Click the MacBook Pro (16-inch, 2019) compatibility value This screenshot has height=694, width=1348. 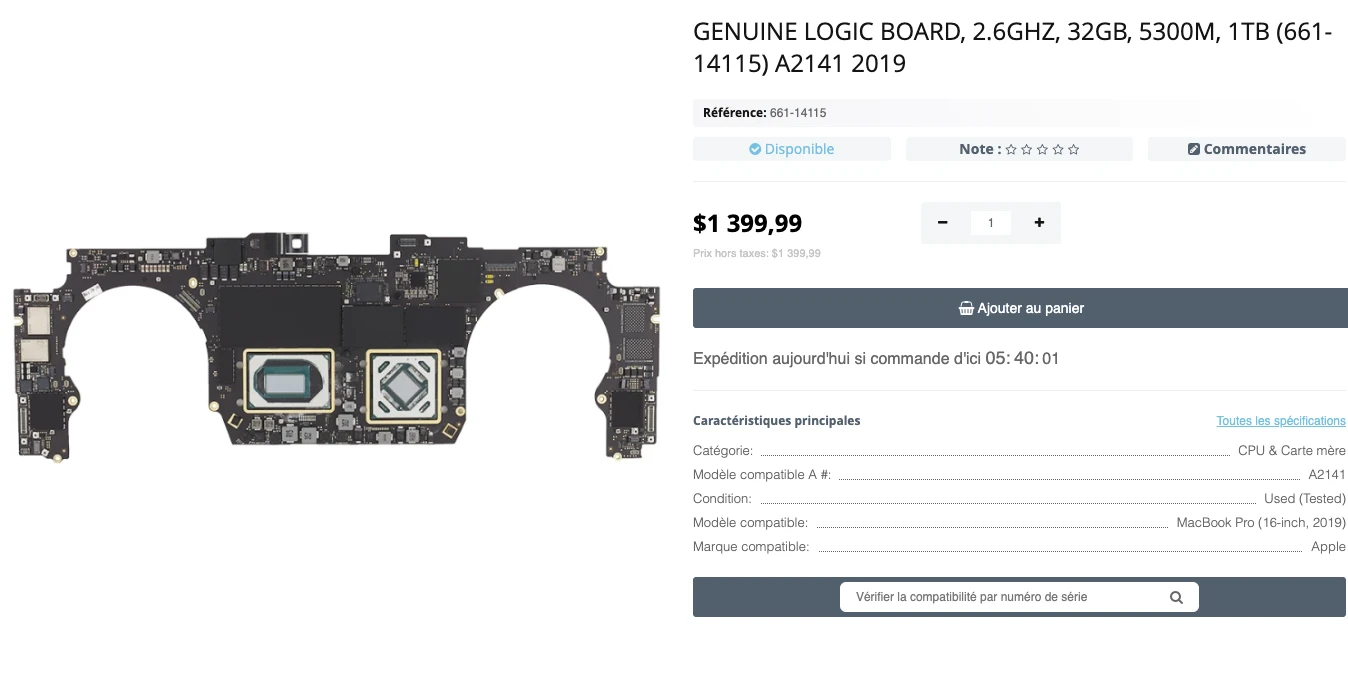coord(1261,522)
